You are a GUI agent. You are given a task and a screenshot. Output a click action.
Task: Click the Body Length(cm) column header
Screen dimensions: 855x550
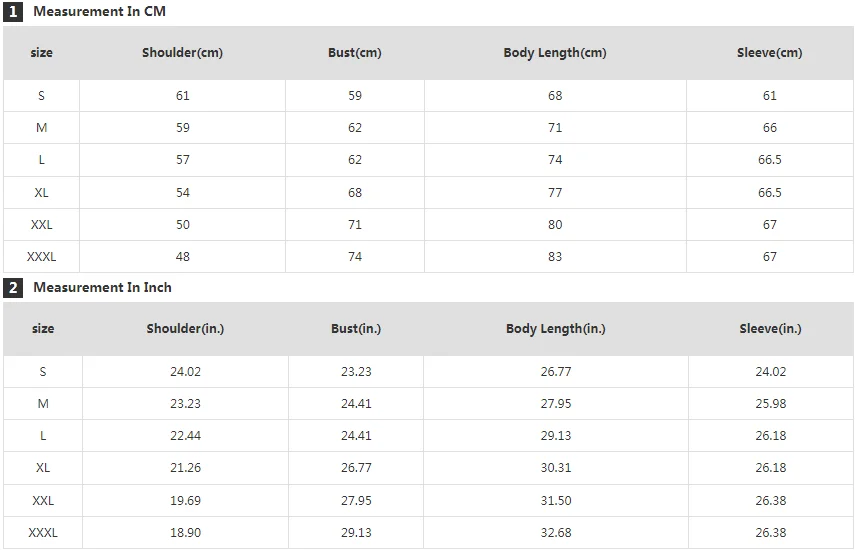pos(555,53)
